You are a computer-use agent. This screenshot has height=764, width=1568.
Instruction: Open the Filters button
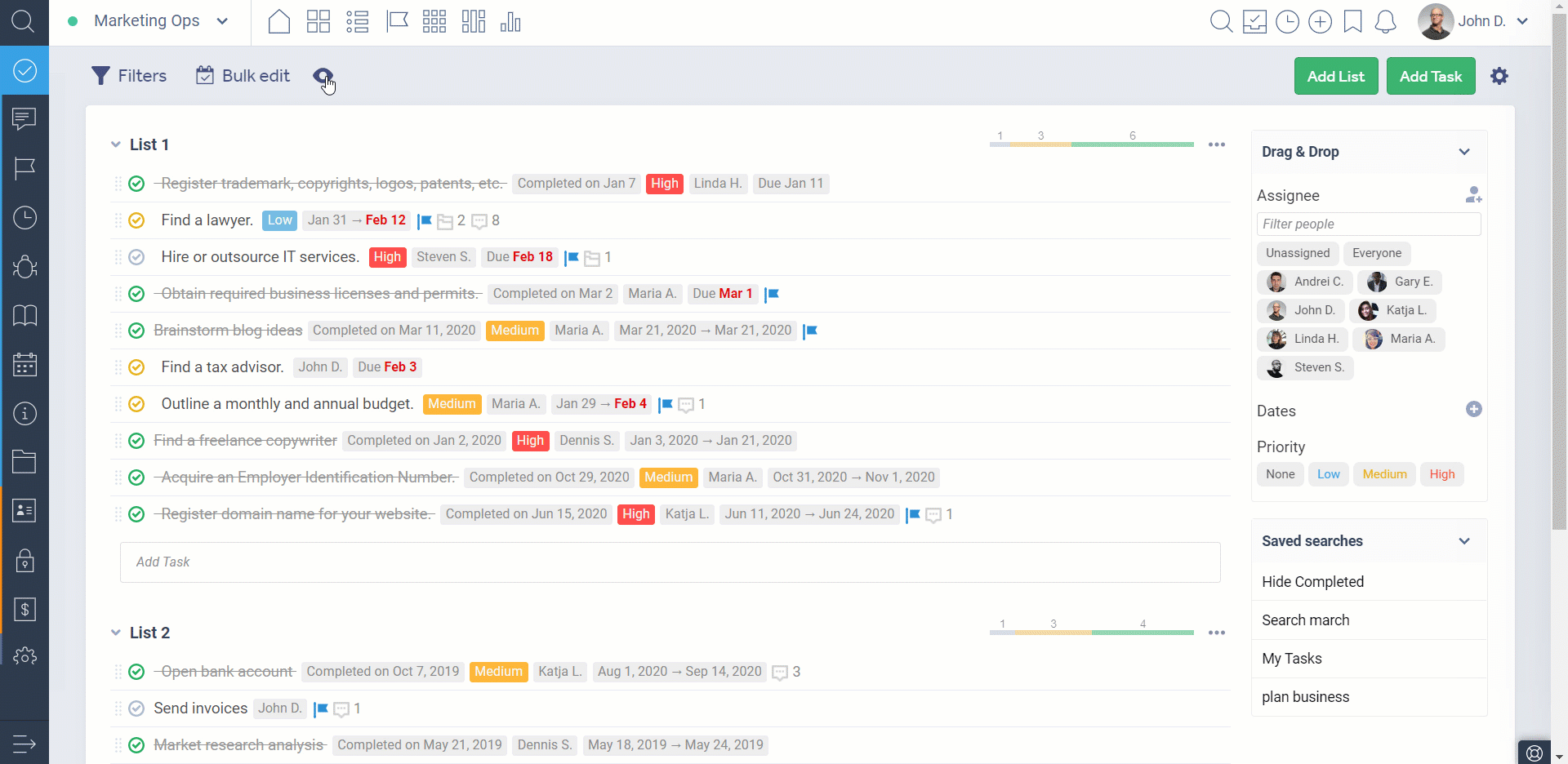129,76
